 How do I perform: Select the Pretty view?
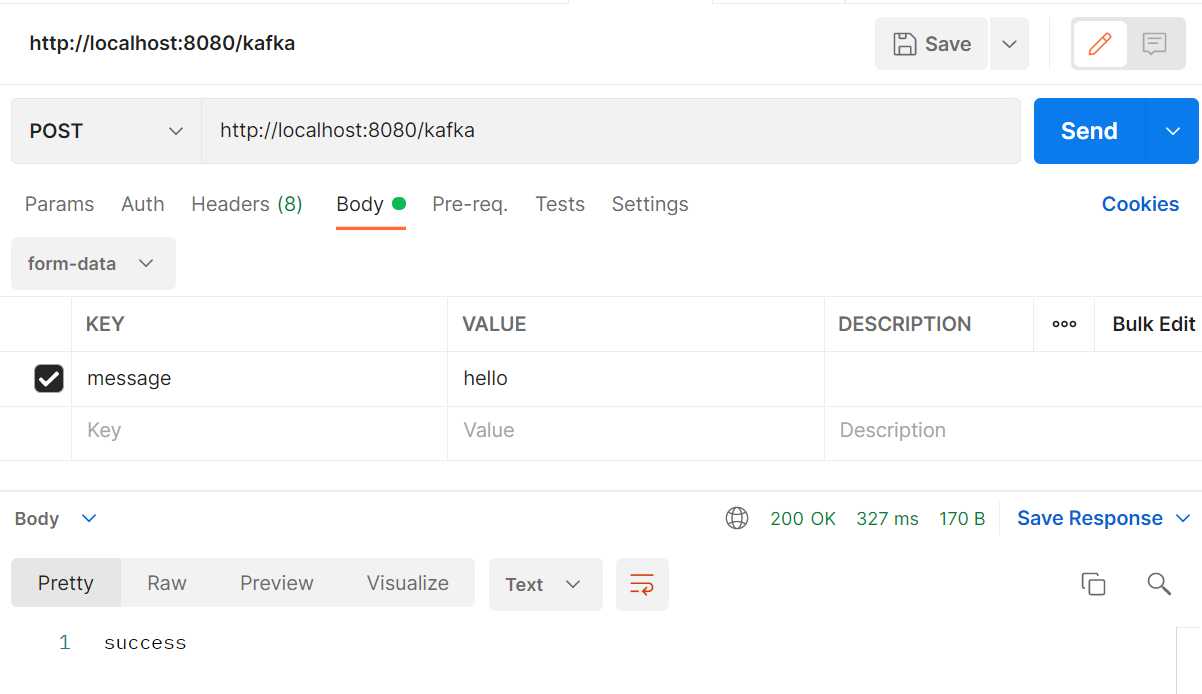click(66, 583)
